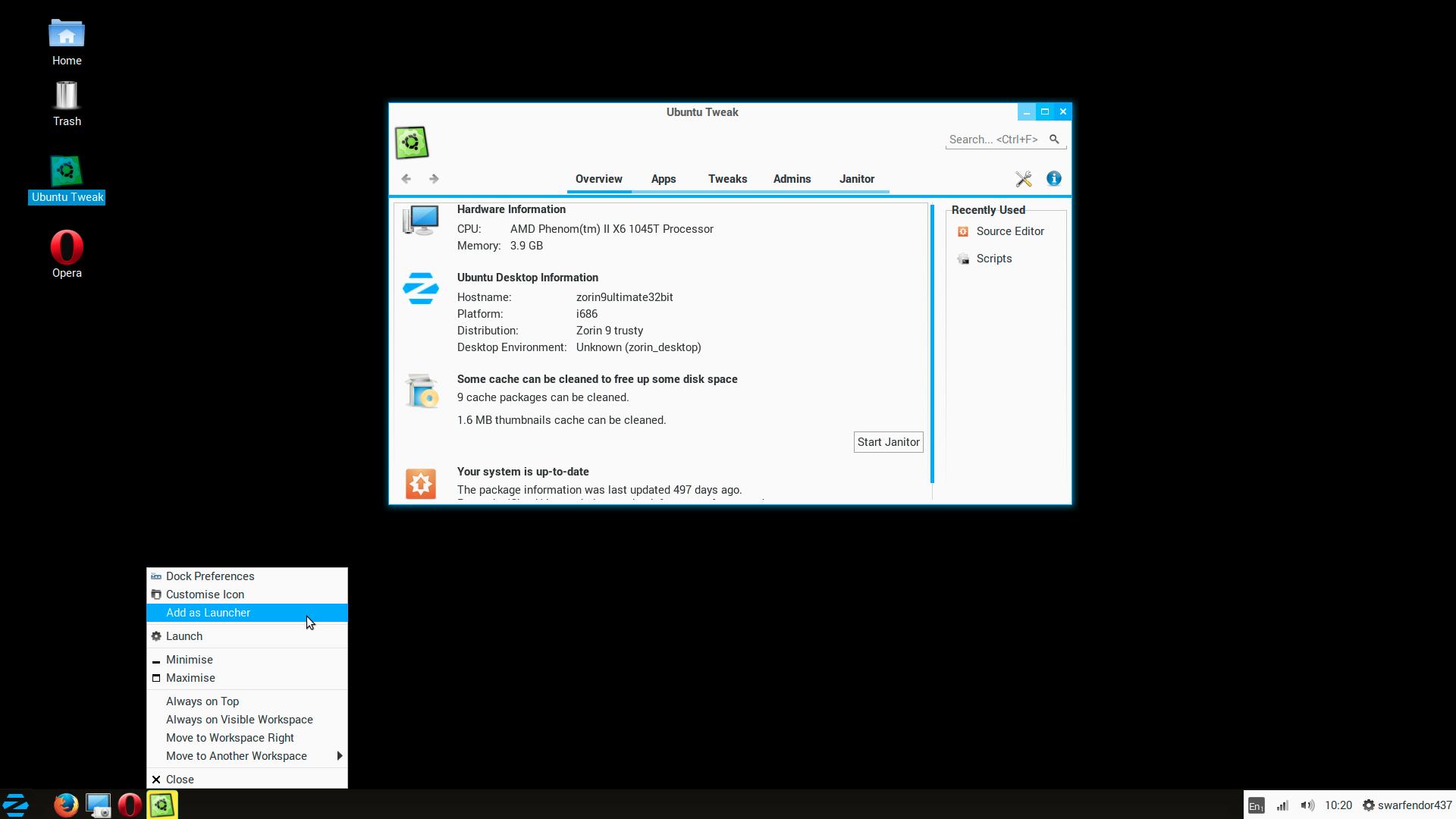Click the blue info about icon
Viewport: 1456px width, 819px height.
pyautogui.click(x=1053, y=179)
